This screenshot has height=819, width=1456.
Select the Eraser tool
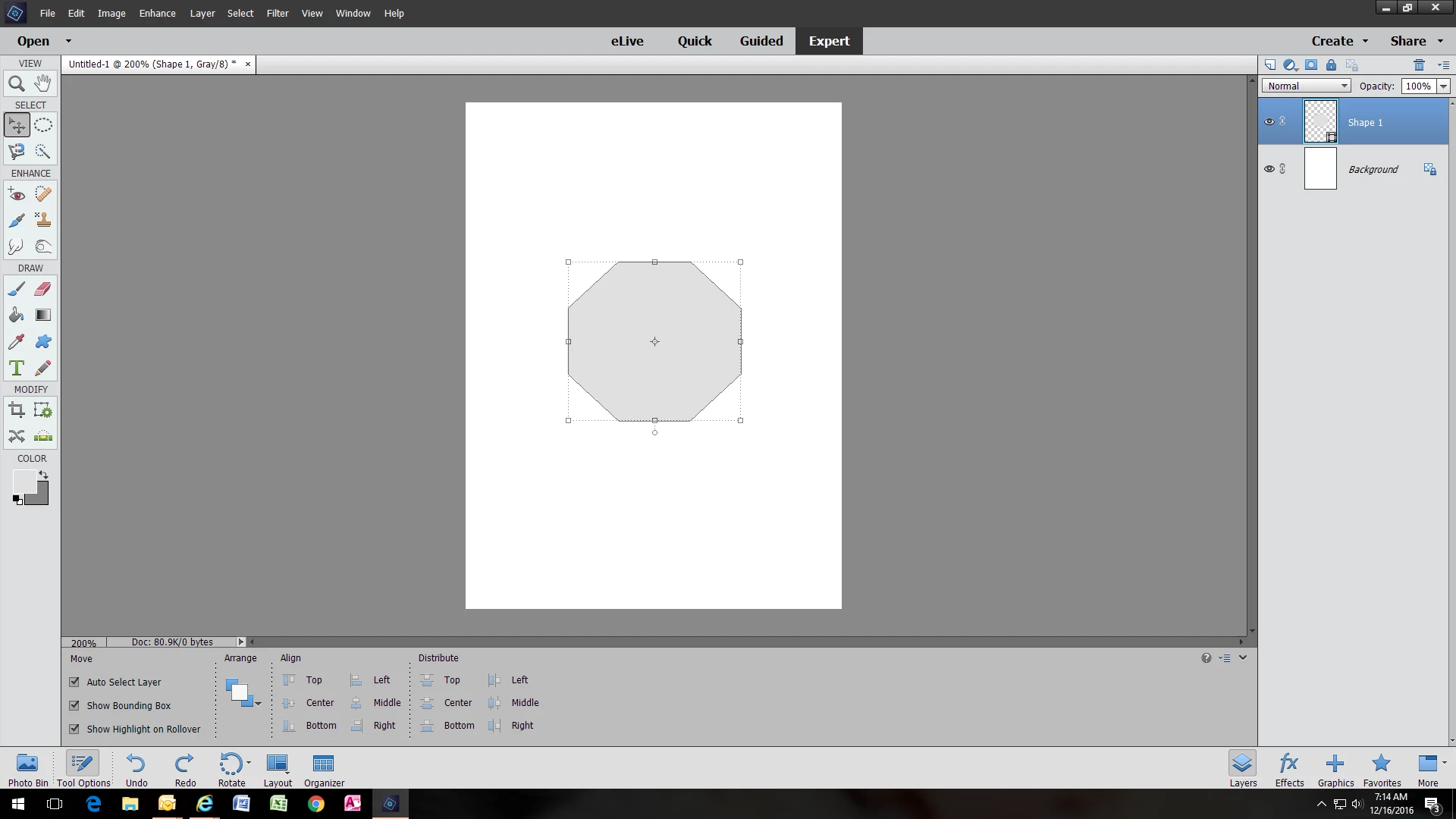tap(43, 289)
